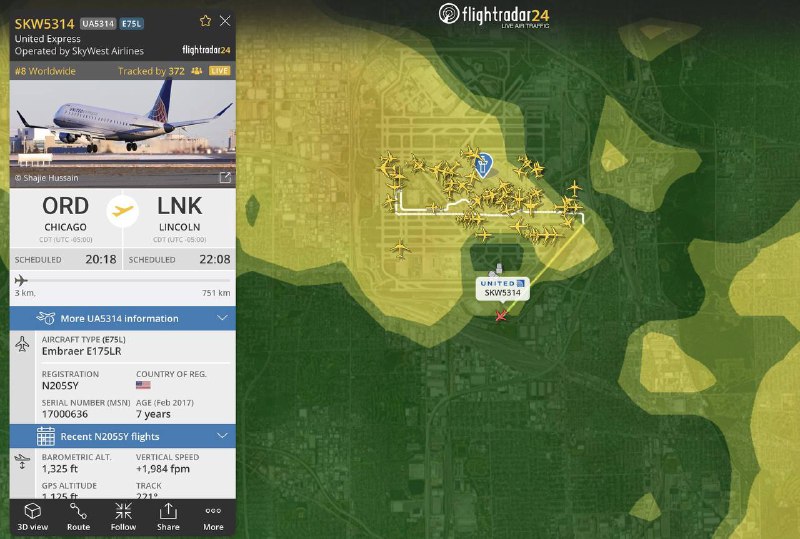The image size is (800, 539).
Task: Click Tracked by 372 viewers icon
Action: [196, 71]
